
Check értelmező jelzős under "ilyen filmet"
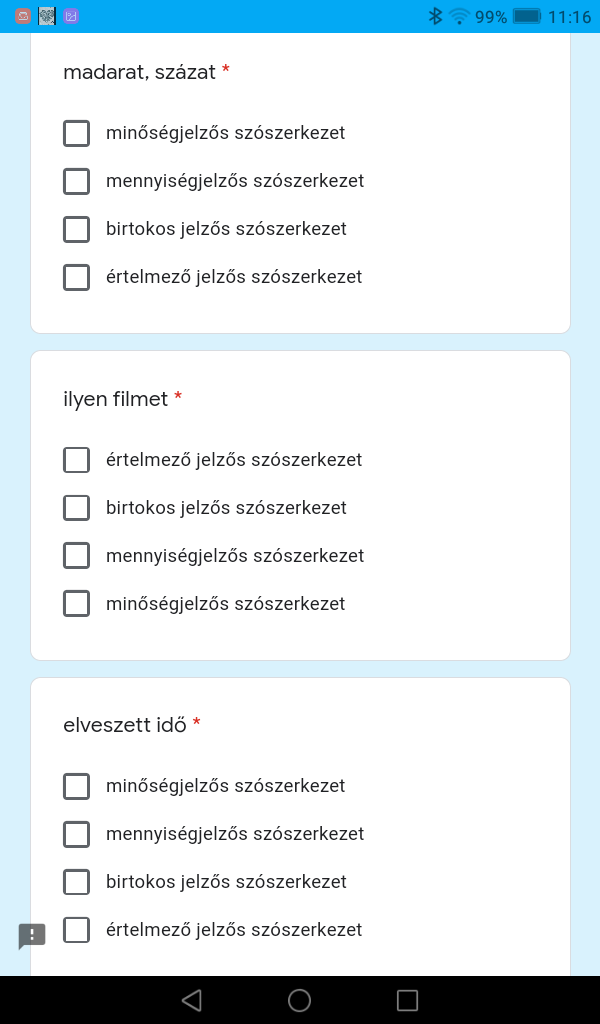tap(77, 460)
